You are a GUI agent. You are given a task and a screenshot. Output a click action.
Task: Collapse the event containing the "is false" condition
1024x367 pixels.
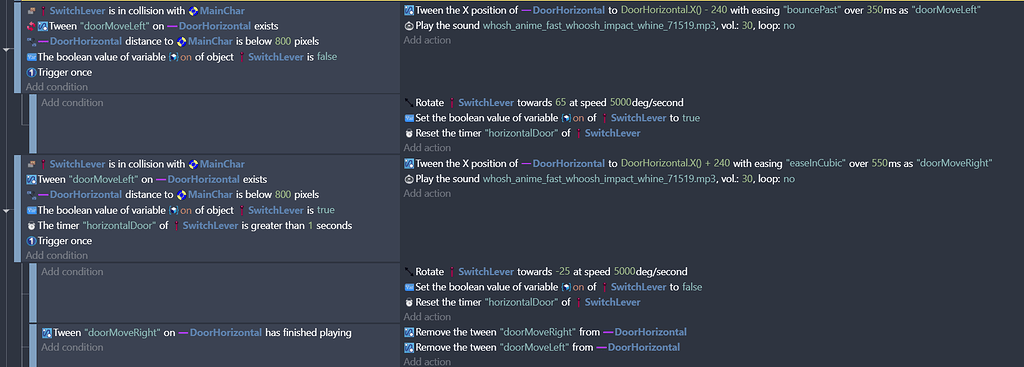(x=7, y=49)
